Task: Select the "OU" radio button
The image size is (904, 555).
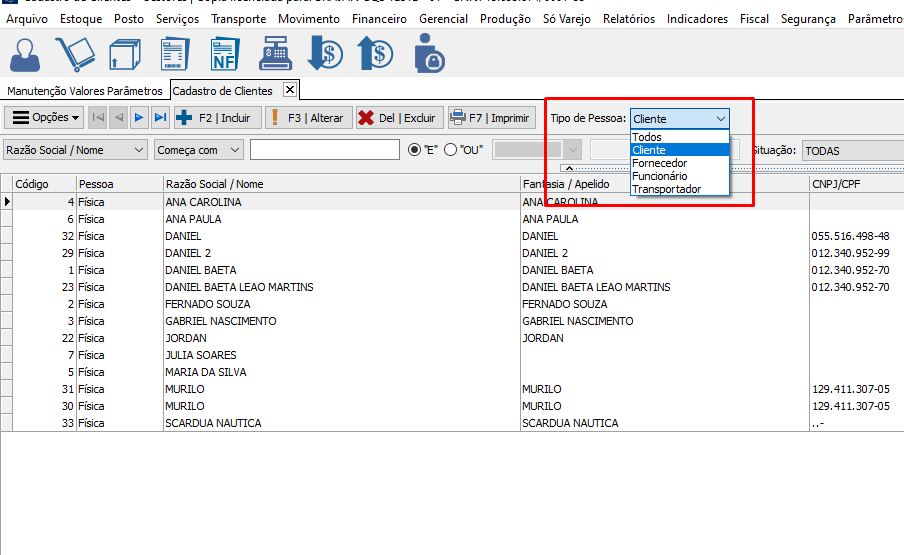Action: [450, 150]
